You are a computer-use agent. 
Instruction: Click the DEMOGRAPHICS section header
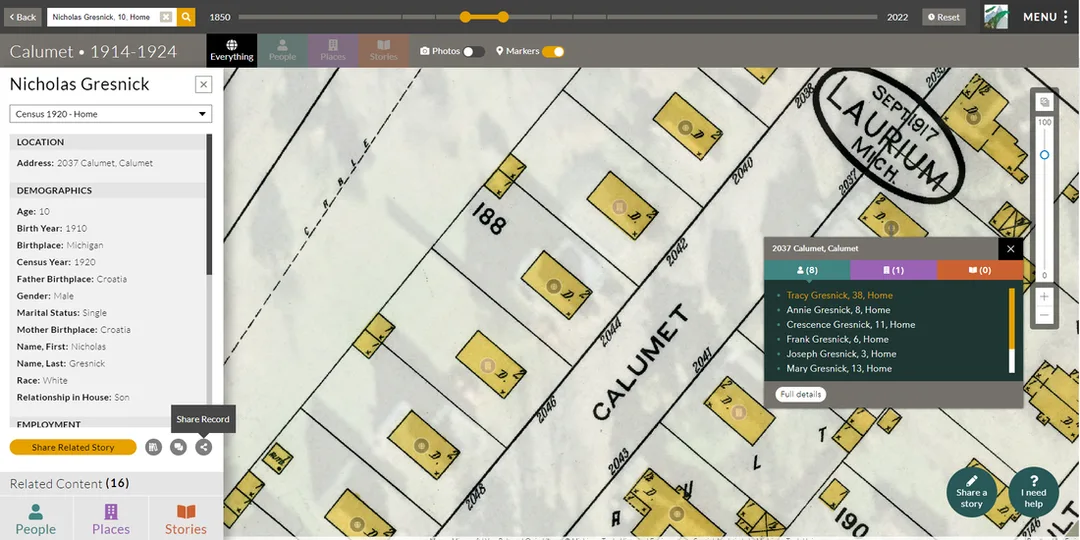107,190
